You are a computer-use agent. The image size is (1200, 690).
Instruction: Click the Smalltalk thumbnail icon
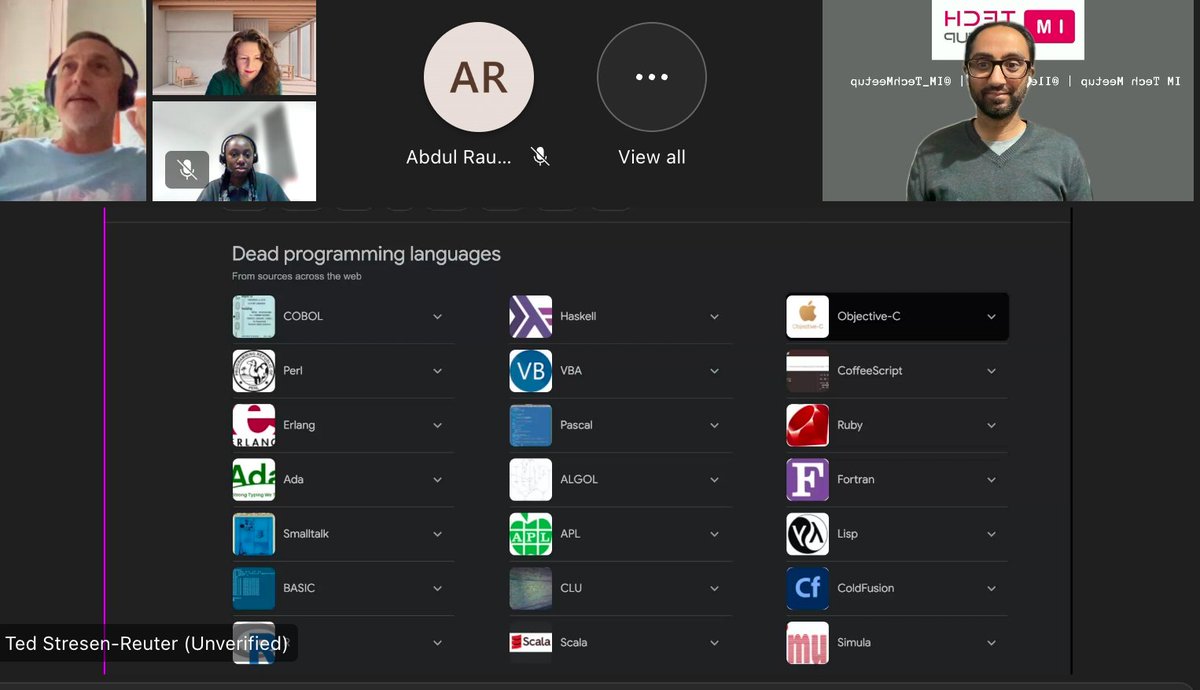[254, 534]
